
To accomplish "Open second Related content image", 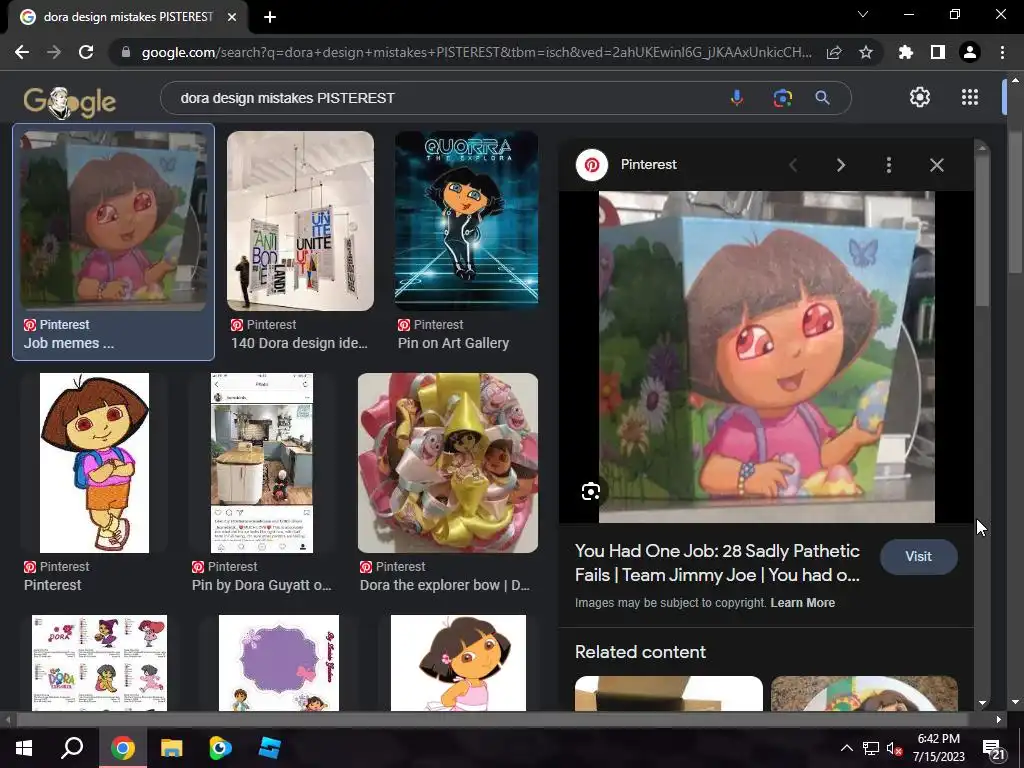I will point(864,694).
